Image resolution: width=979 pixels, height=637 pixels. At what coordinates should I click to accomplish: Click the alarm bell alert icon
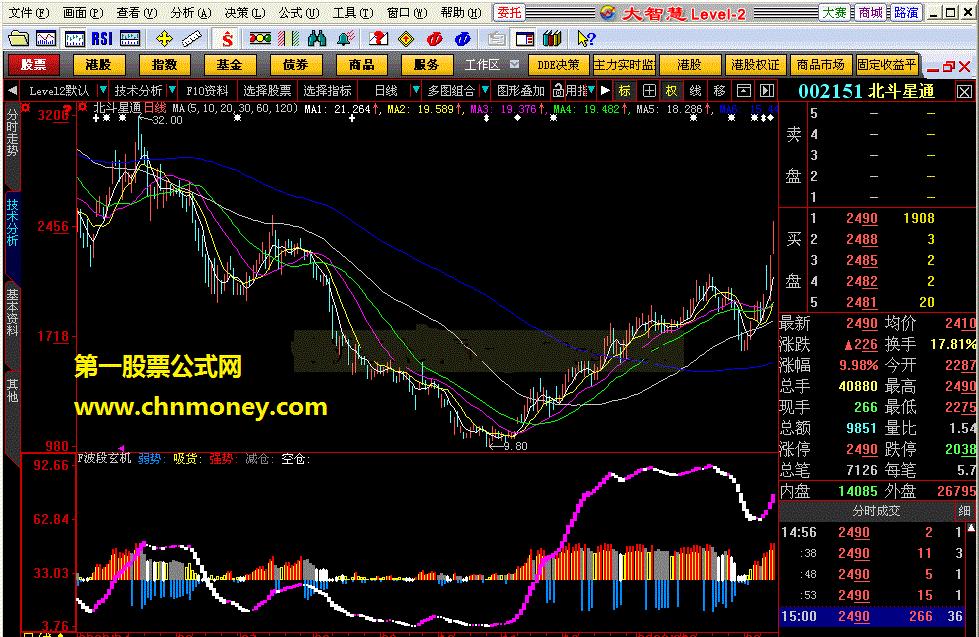(x=345, y=39)
